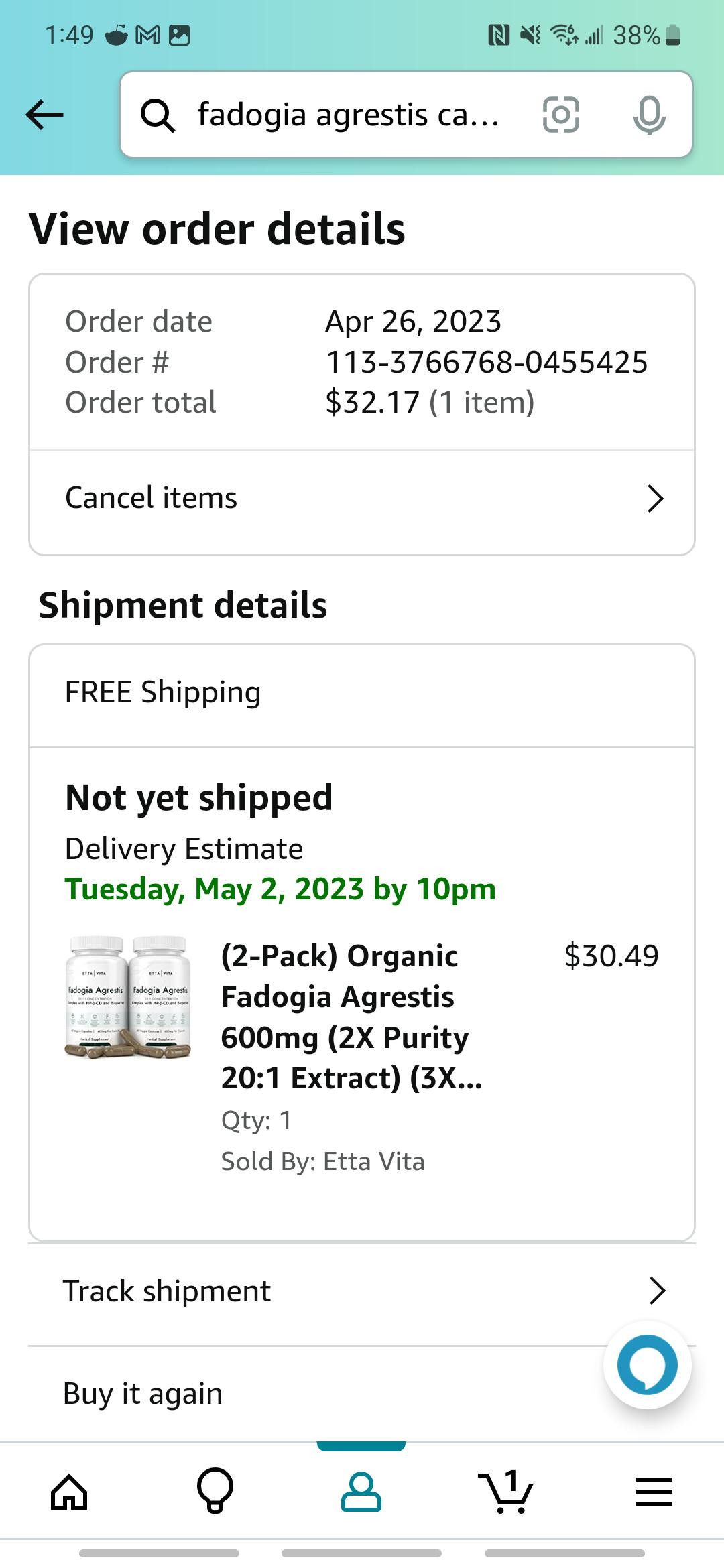This screenshot has width=724, height=1568.
Task: Open the Alexa assistant bubble
Action: coord(647,1365)
